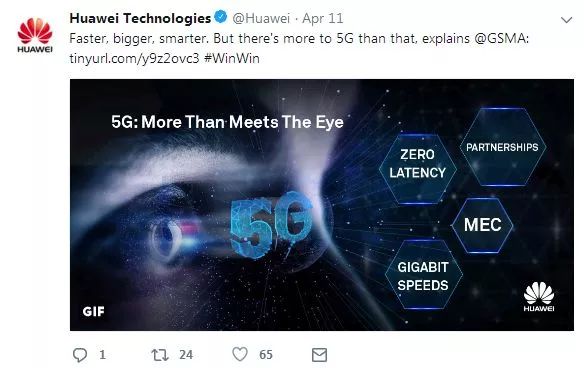584x368 pixels.
Task: Click the white Huawei logo in the GIF
Action: [x=539, y=296]
